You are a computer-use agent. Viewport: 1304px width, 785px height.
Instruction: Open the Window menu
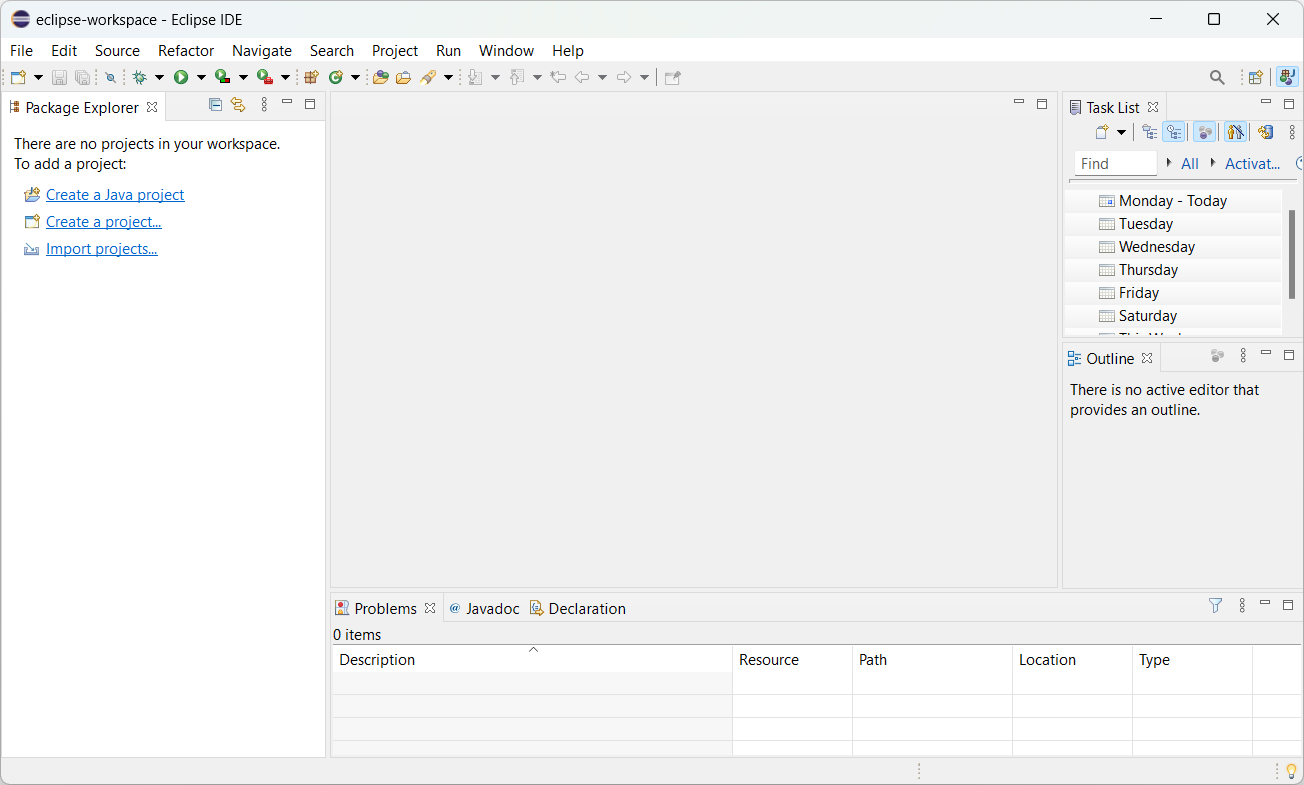(x=506, y=50)
